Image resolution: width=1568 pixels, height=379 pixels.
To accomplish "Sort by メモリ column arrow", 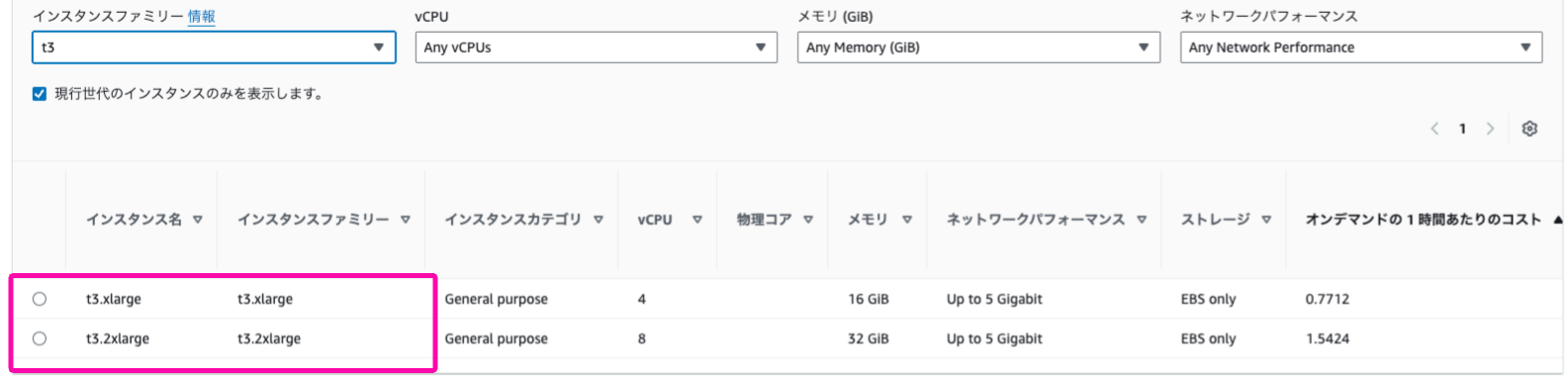I will 907,220.
